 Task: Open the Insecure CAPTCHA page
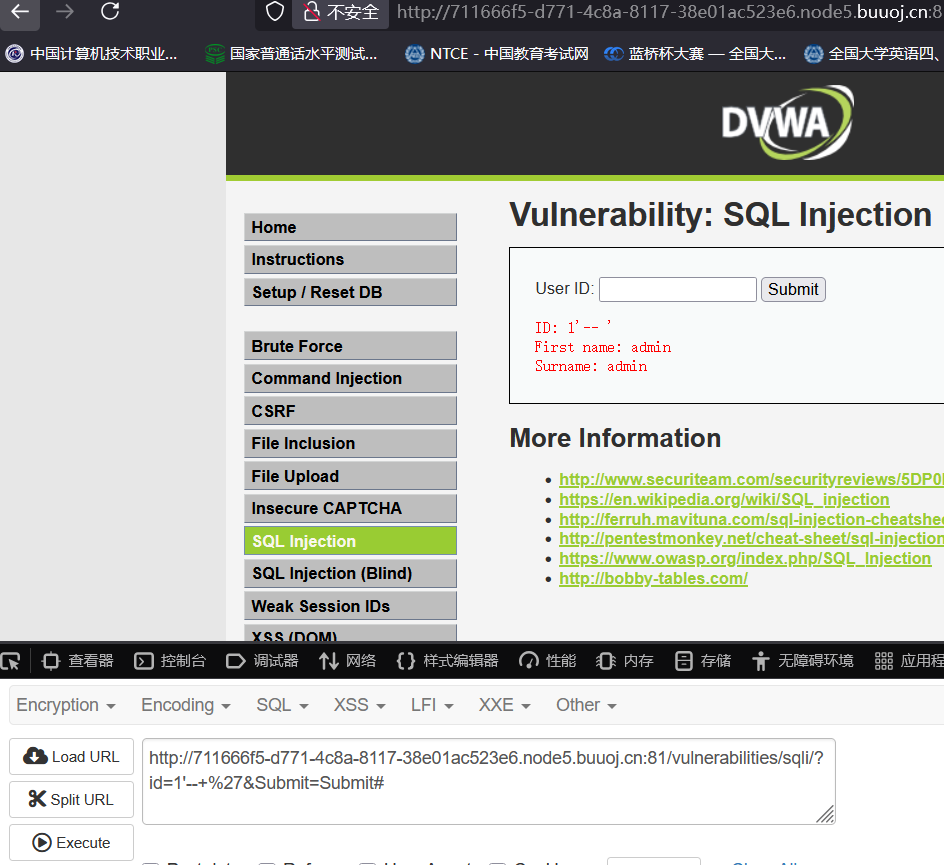coord(350,508)
